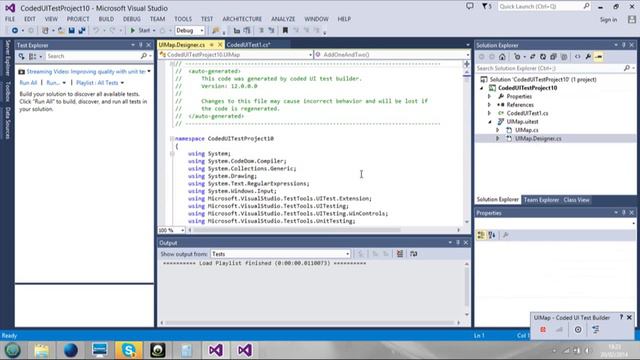Click the View Code icon in Solution Explorer
The image size is (640, 360).
(x=577, y=57)
